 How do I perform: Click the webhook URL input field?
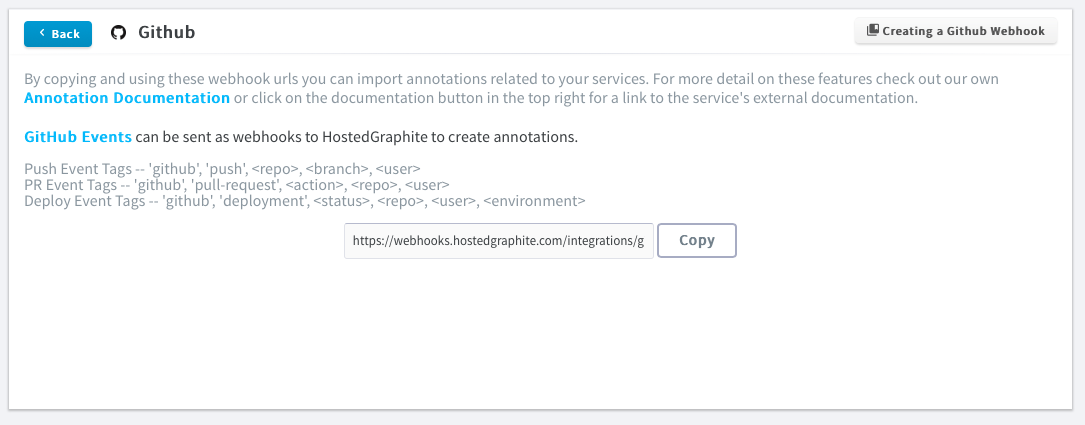498,241
